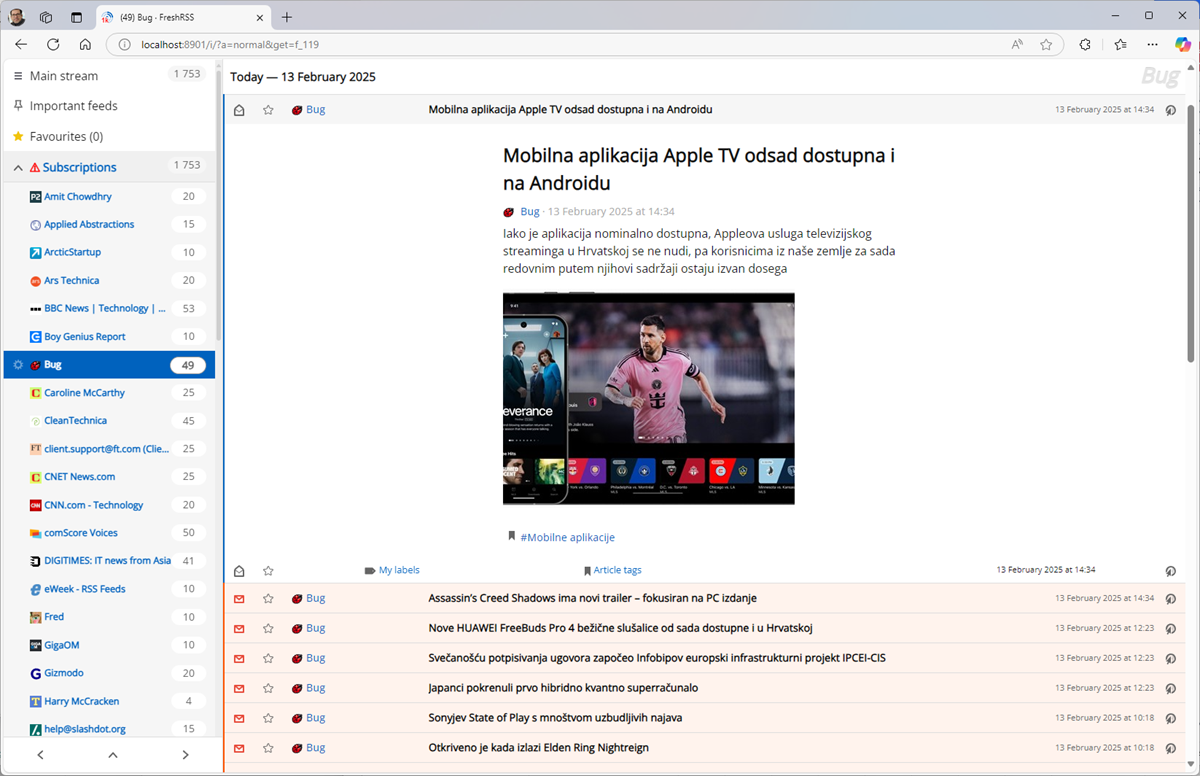
Task: Star the Japanci pokrenuli superračunalo article
Action: 268,688
